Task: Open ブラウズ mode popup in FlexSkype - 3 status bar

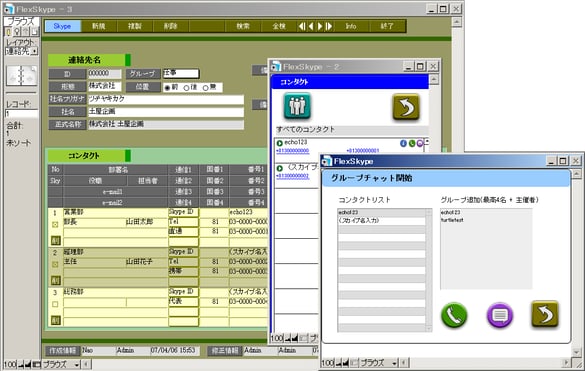Action: pyautogui.click(x=62, y=364)
